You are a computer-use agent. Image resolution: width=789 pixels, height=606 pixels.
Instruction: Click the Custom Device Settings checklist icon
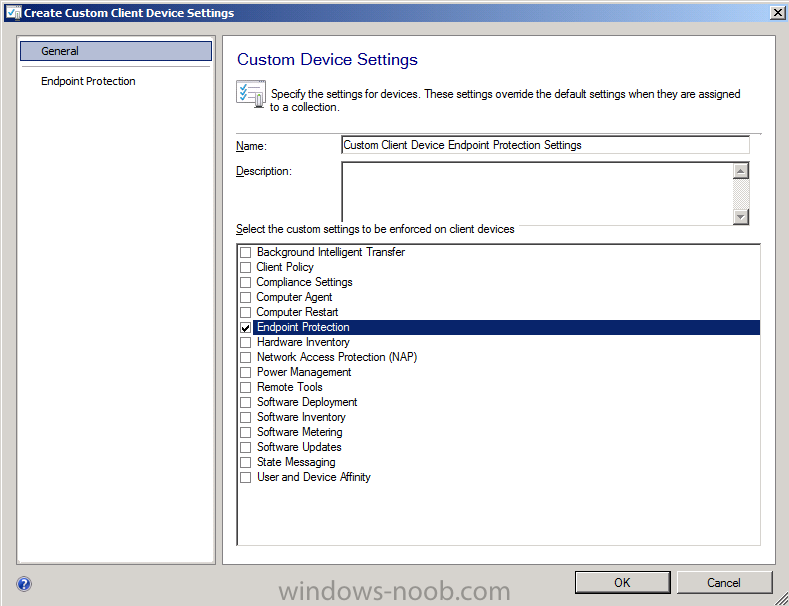tap(251, 94)
